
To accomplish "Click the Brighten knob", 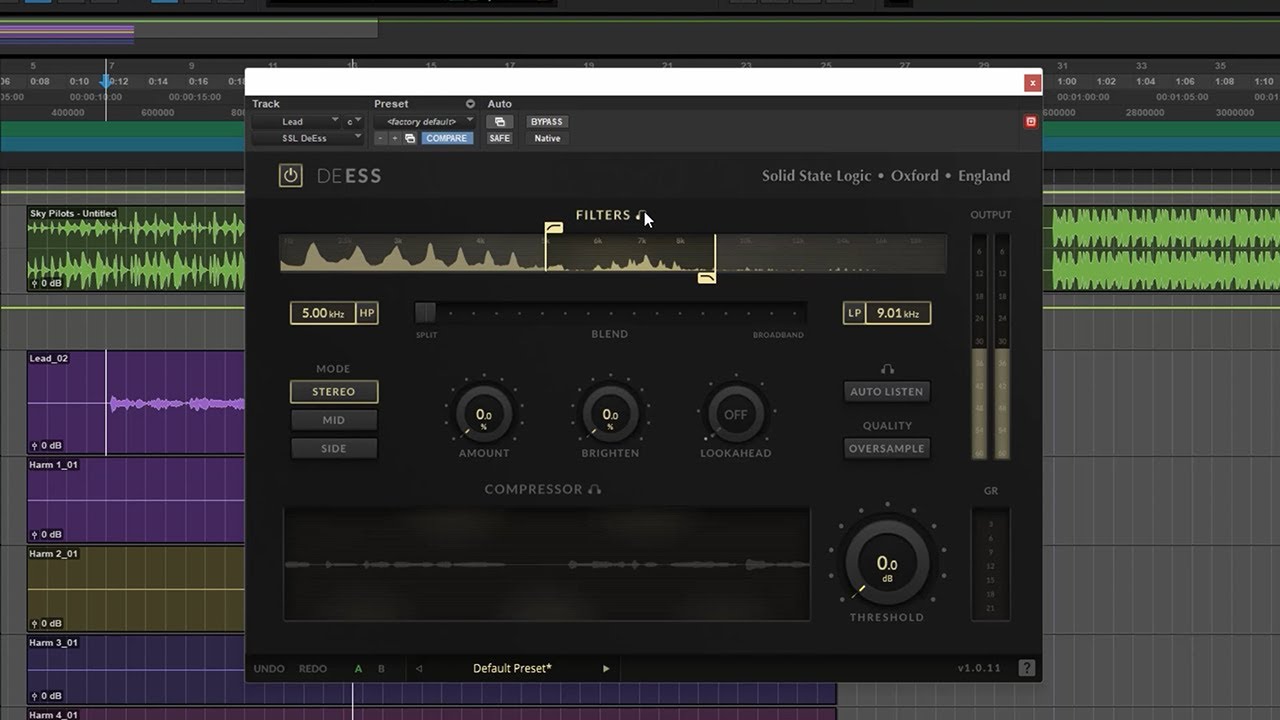I will tap(610, 414).
